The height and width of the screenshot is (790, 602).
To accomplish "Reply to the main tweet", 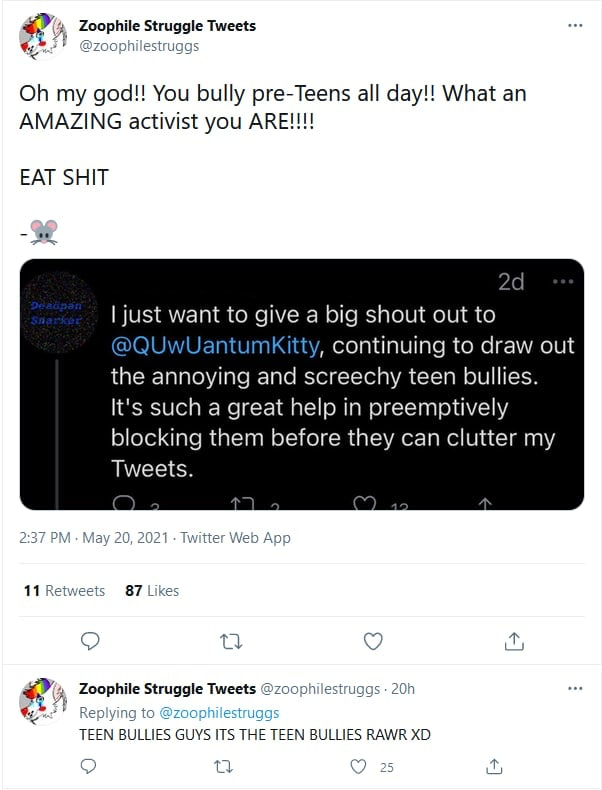I will point(90,641).
